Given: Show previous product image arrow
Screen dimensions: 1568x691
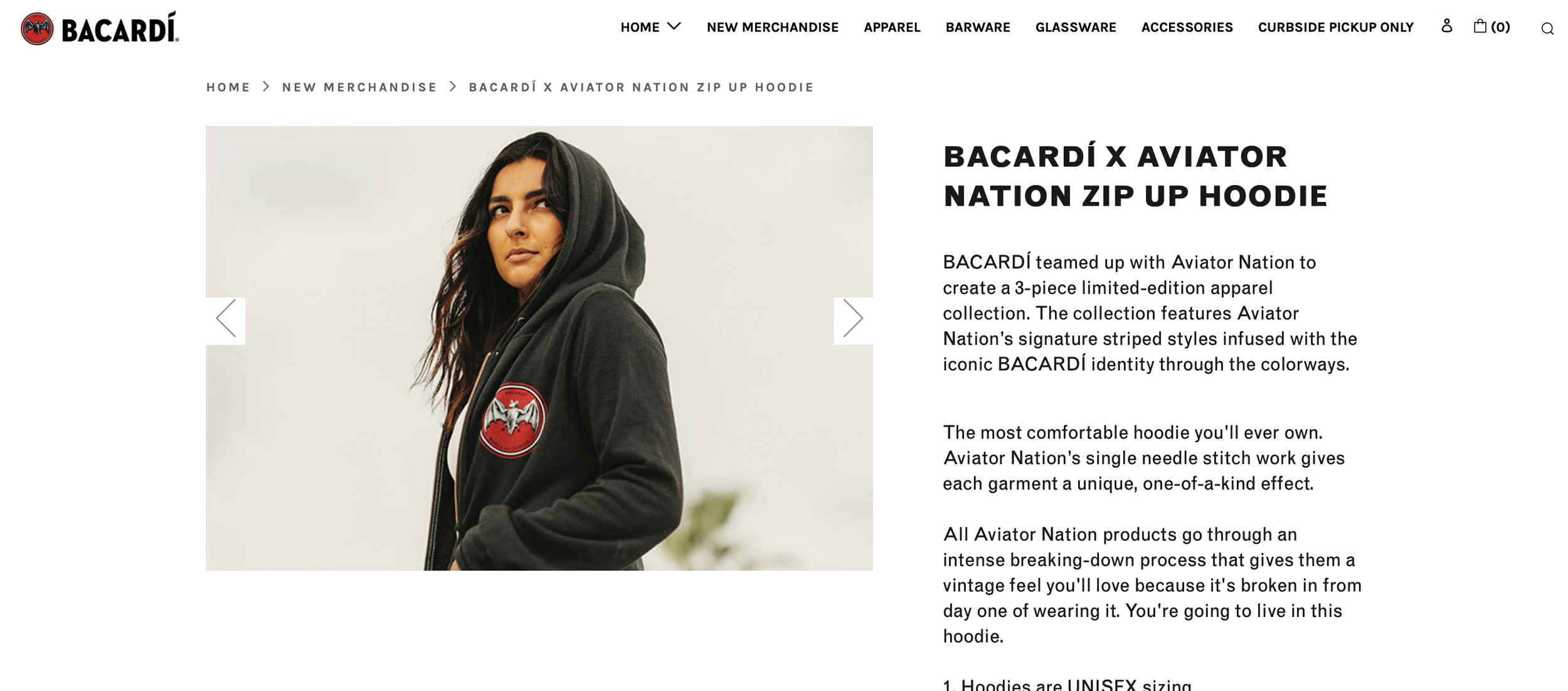Looking at the screenshot, I should pos(226,319).
